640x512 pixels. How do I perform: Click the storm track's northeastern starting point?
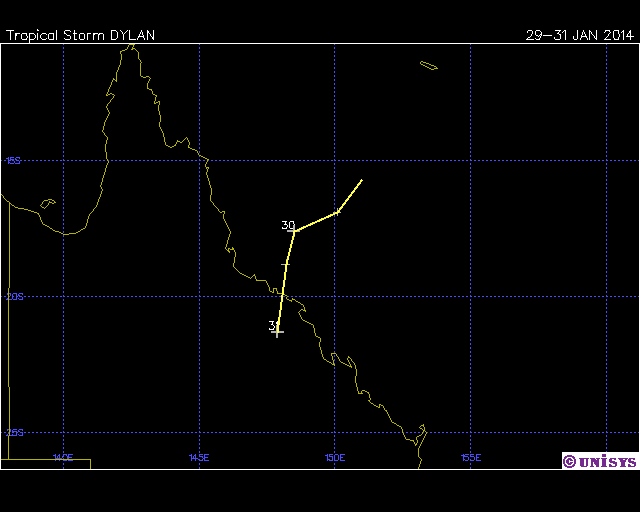click(361, 180)
